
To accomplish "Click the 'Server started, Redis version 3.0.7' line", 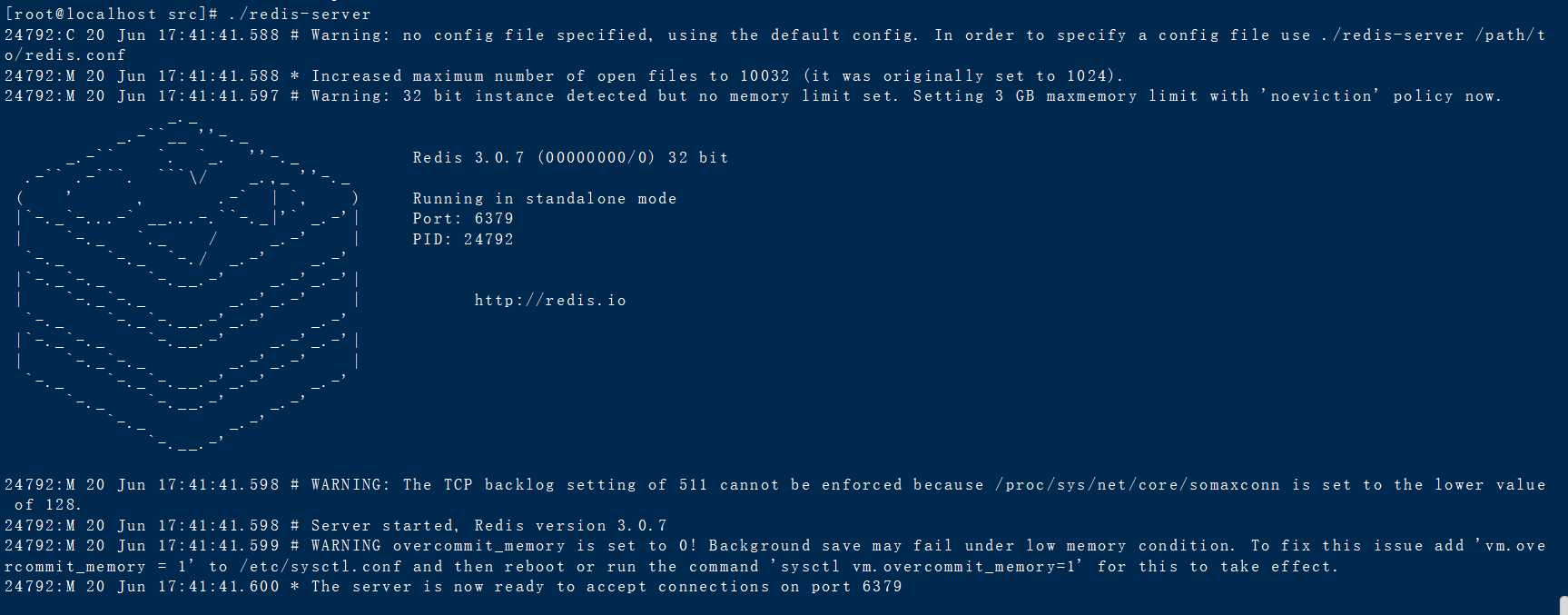I will point(336,525).
